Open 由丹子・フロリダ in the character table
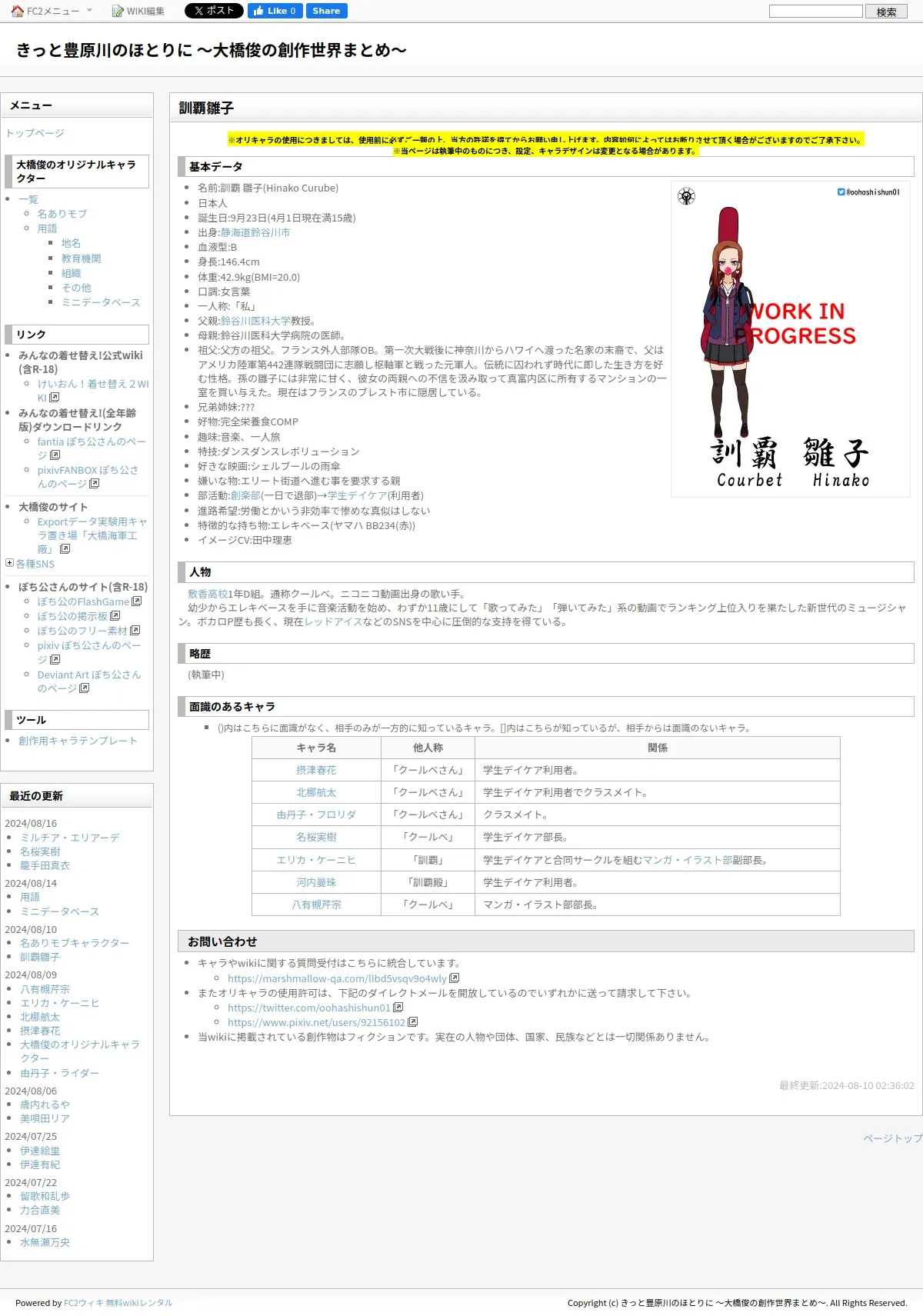This screenshot has width=923, height=1316. (316, 815)
